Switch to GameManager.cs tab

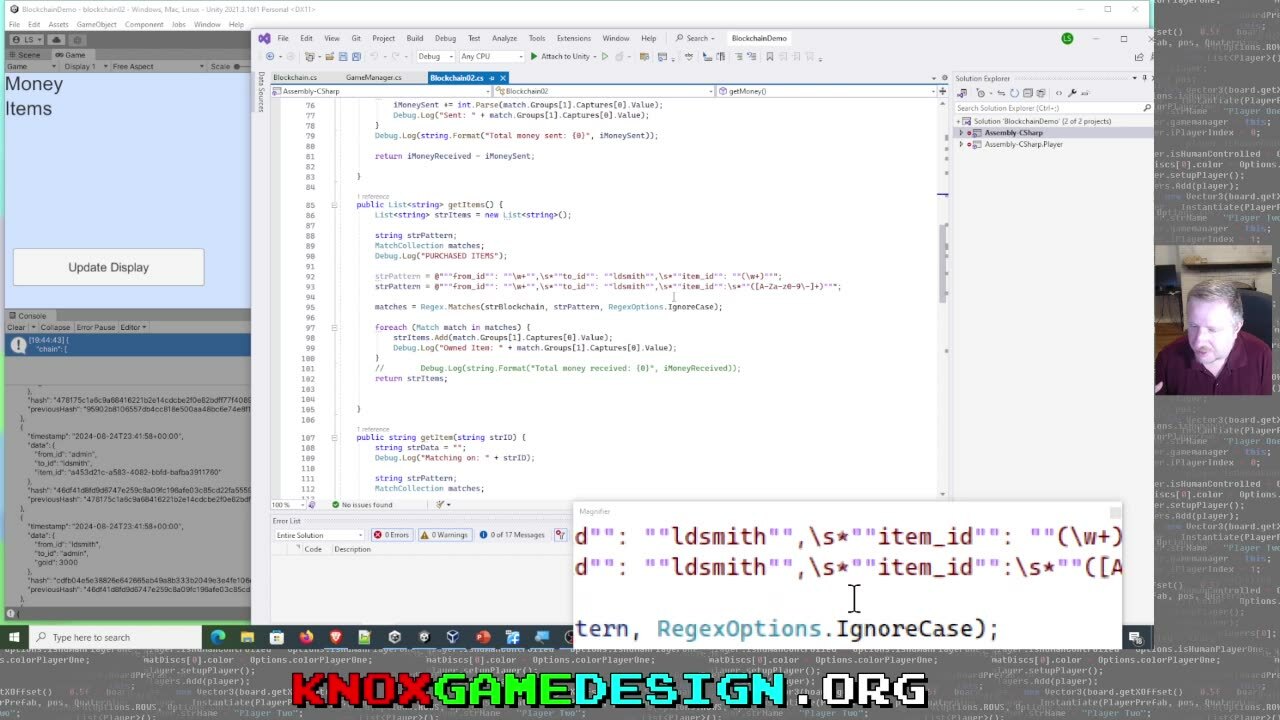[373, 77]
